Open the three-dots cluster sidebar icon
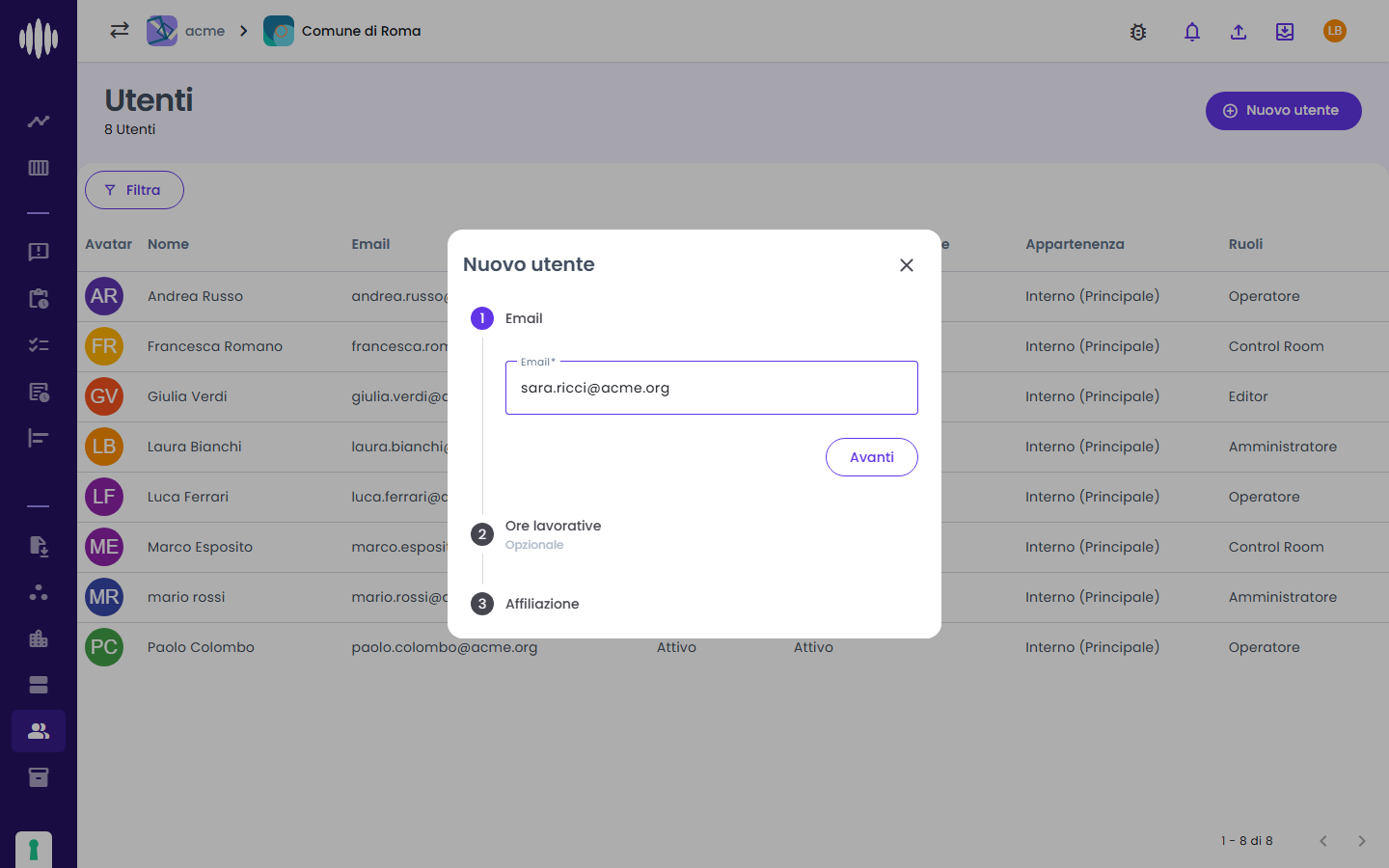This screenshot has width=1389, height=868. (39, 592)
